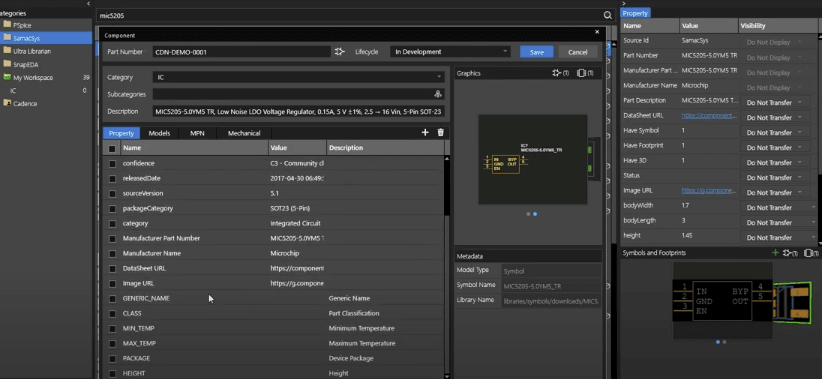Image resolution: width=822 pixels, height=379 pixels.
Task: Delete property with trash icon
Action: pos(440,133)
